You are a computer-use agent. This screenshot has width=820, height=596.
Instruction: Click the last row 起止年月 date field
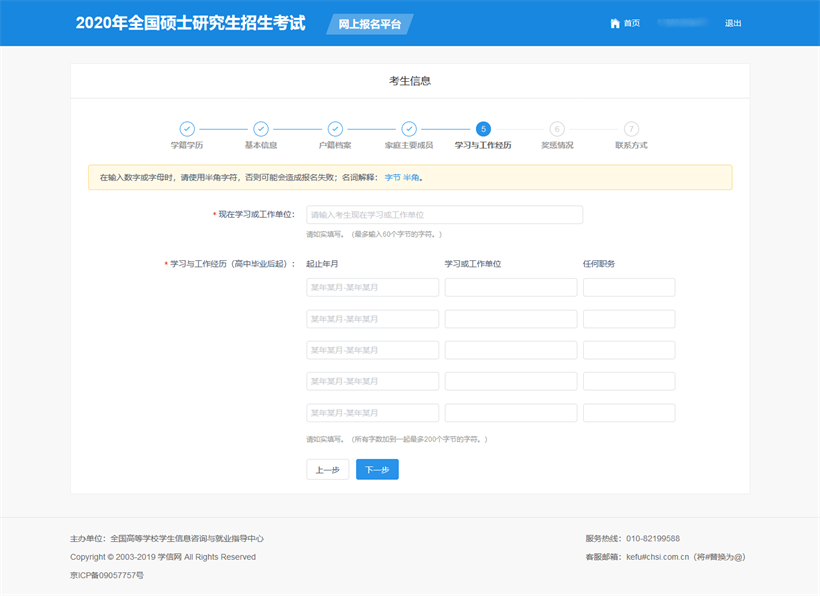click(x=372, y=413)
